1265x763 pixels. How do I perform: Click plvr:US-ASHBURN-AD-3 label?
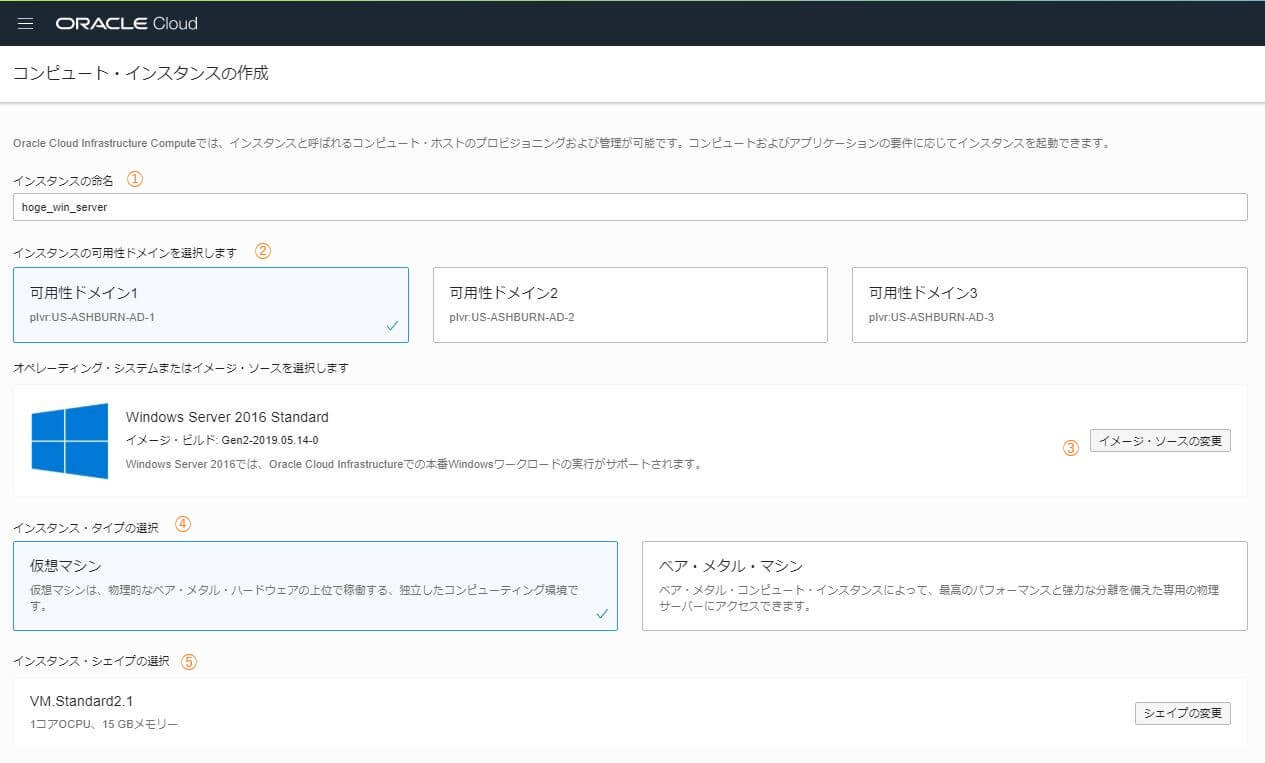click(931, 317)
